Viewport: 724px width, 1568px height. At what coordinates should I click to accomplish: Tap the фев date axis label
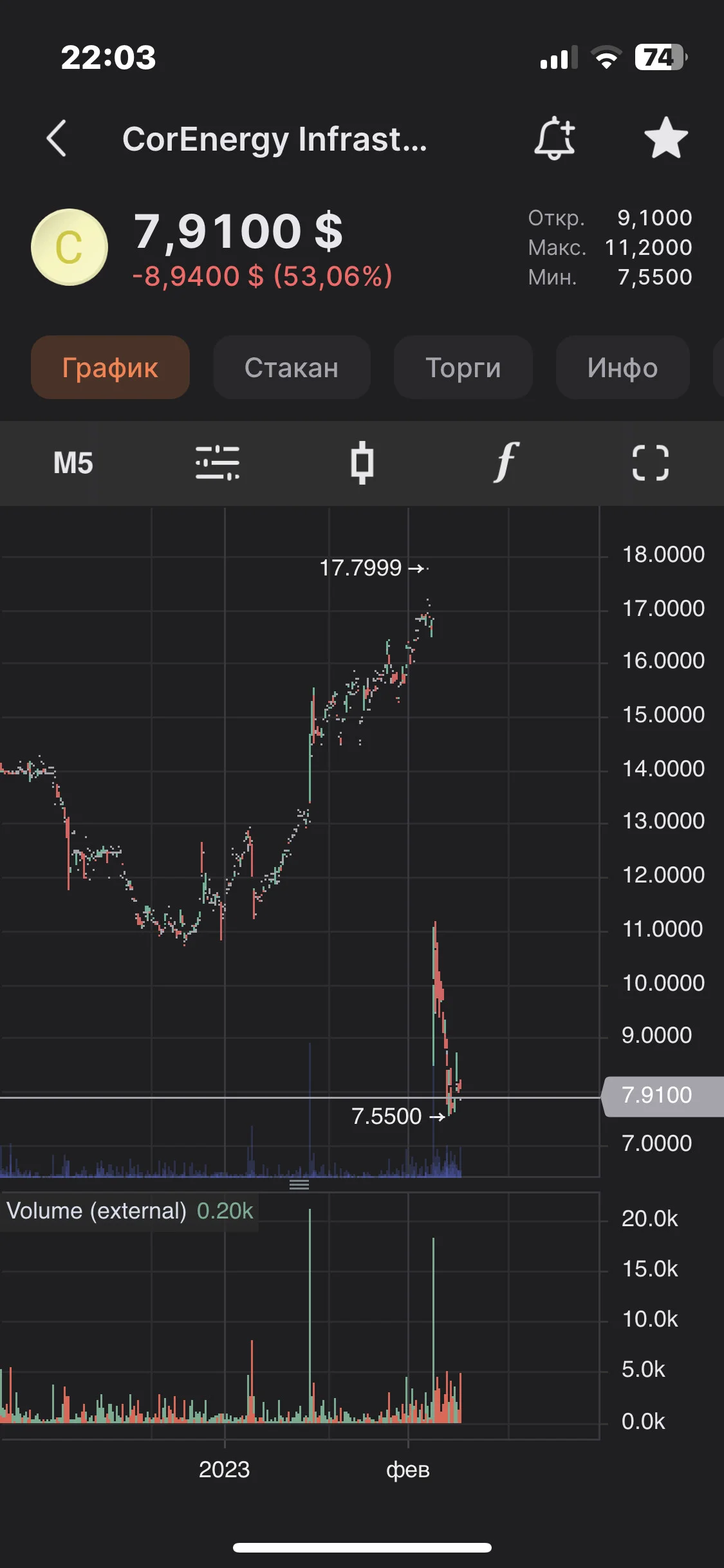coord(408,1470)
